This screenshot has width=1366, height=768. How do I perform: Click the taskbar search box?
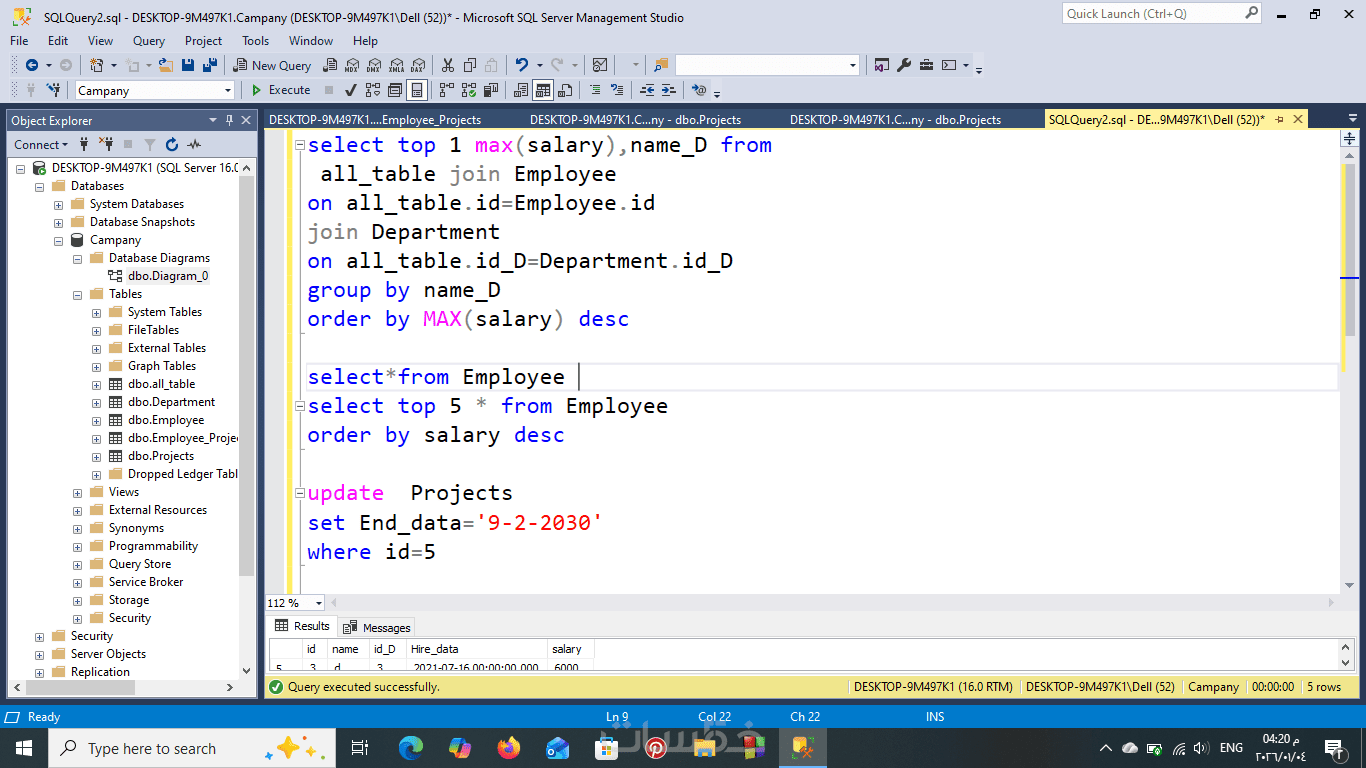[x=190, y=748]
